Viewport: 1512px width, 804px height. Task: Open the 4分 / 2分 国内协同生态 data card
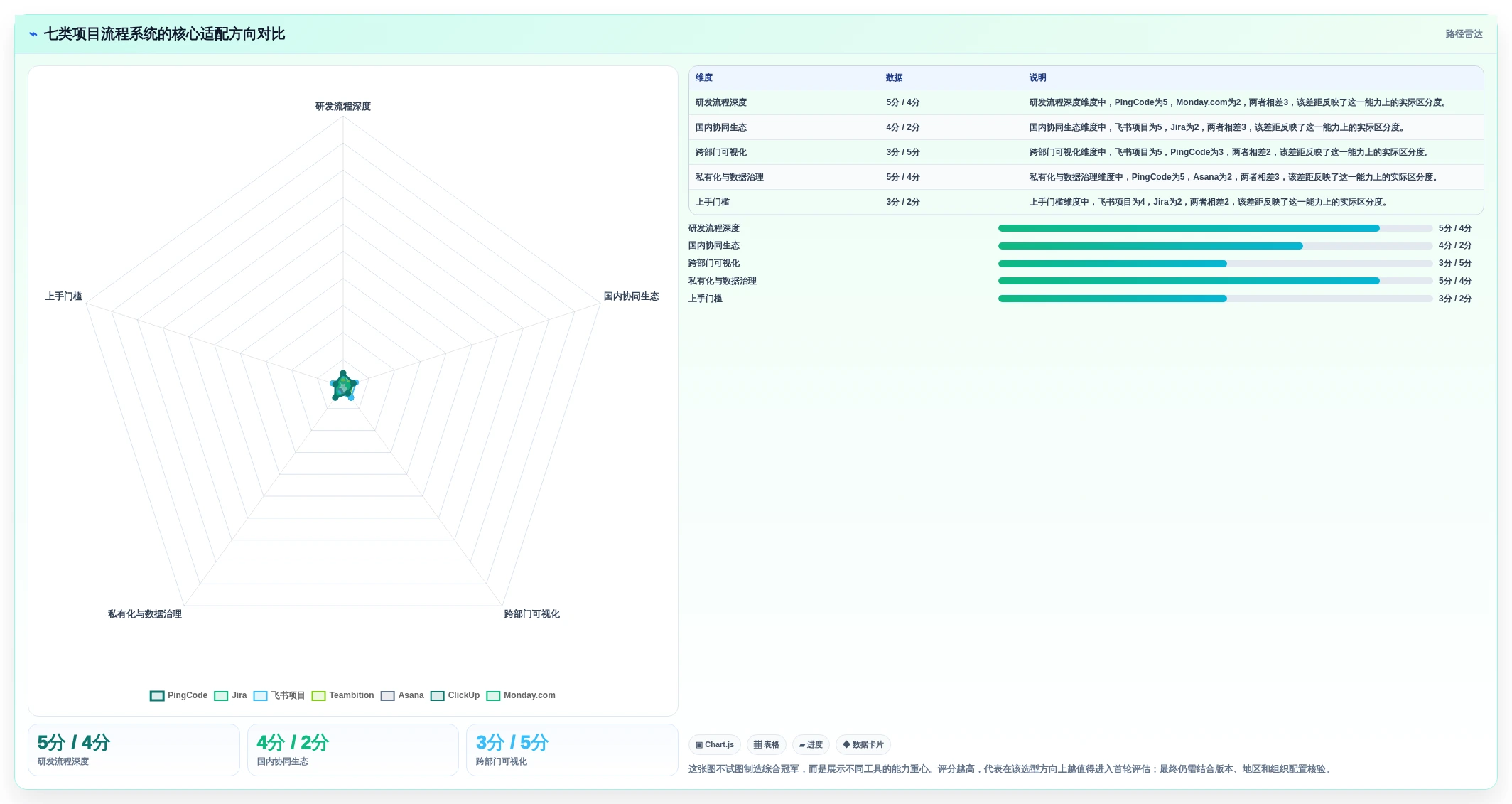click(x=353, y=750)
